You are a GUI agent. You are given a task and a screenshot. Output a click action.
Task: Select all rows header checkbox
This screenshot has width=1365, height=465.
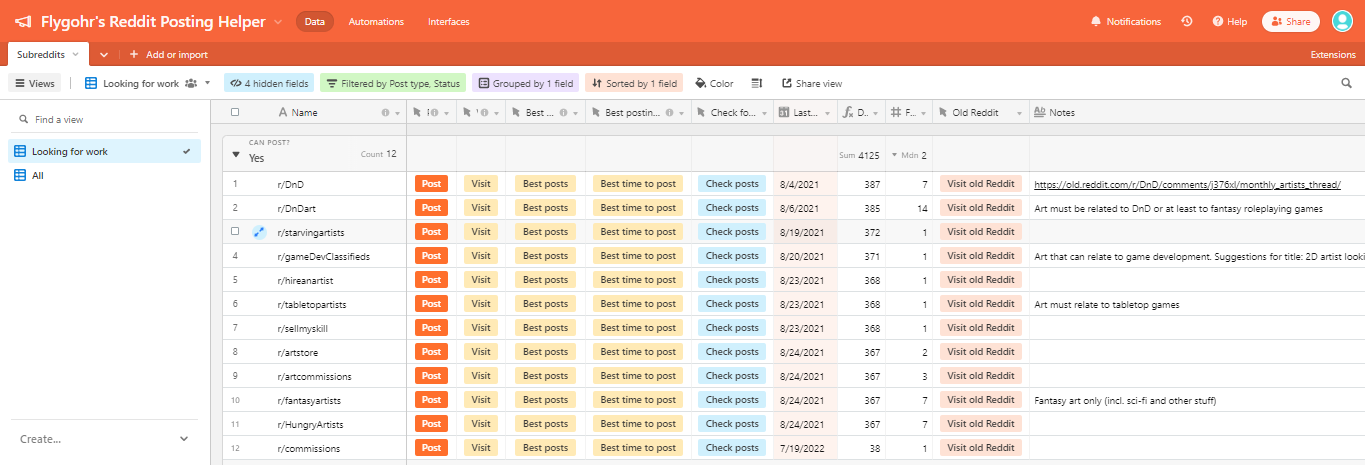pos(235,113)
